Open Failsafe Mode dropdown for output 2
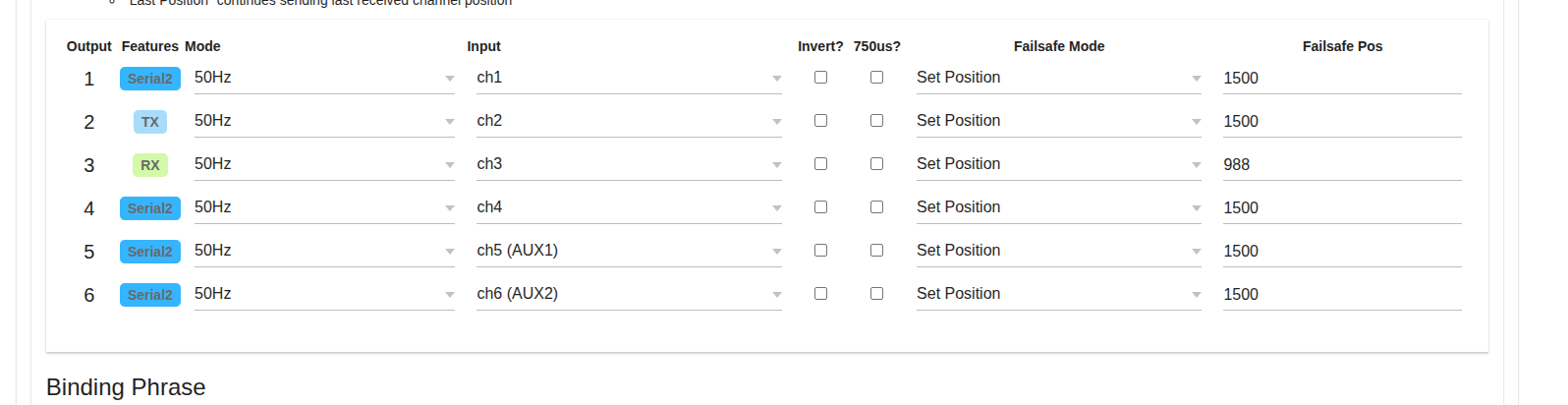This screenshot has height=405, width=1568. tap(1058, 121)
